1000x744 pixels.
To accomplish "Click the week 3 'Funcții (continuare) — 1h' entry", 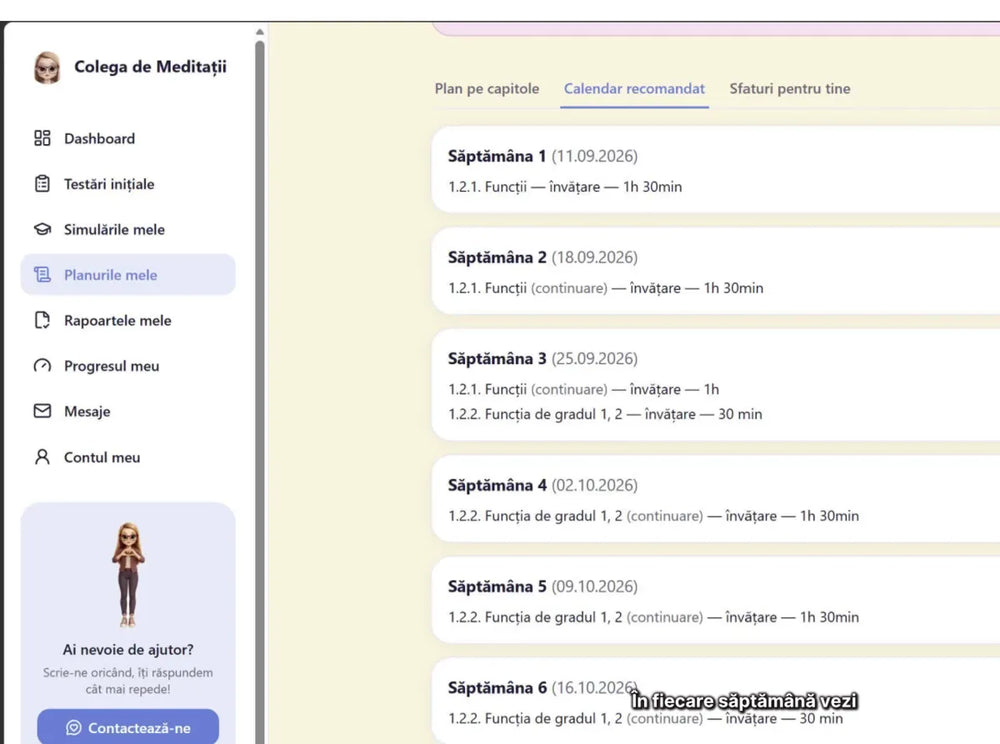I will pyautogui.click(x=584, y=390).
